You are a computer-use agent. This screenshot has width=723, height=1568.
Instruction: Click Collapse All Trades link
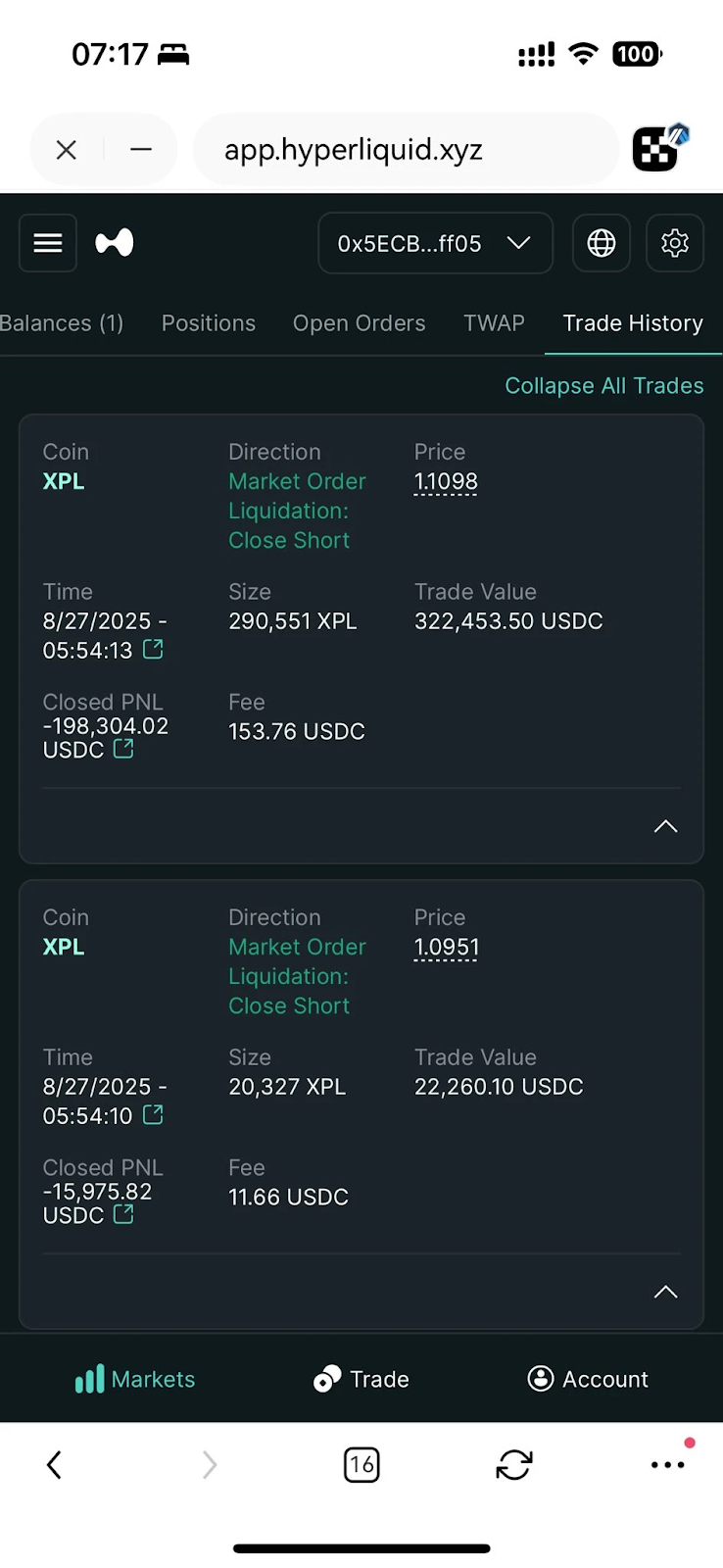(x=603, y=386)
